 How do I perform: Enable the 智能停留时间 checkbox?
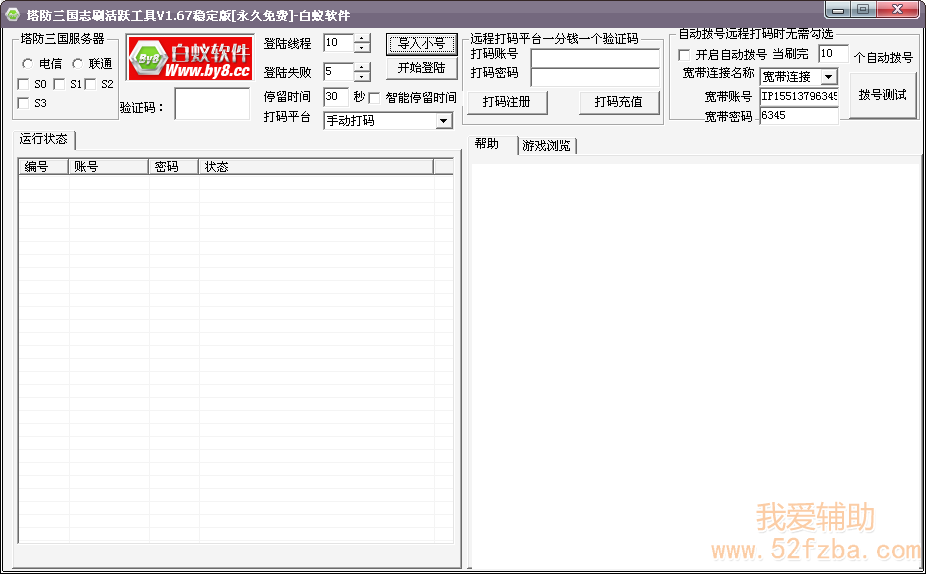pos(375,98)
